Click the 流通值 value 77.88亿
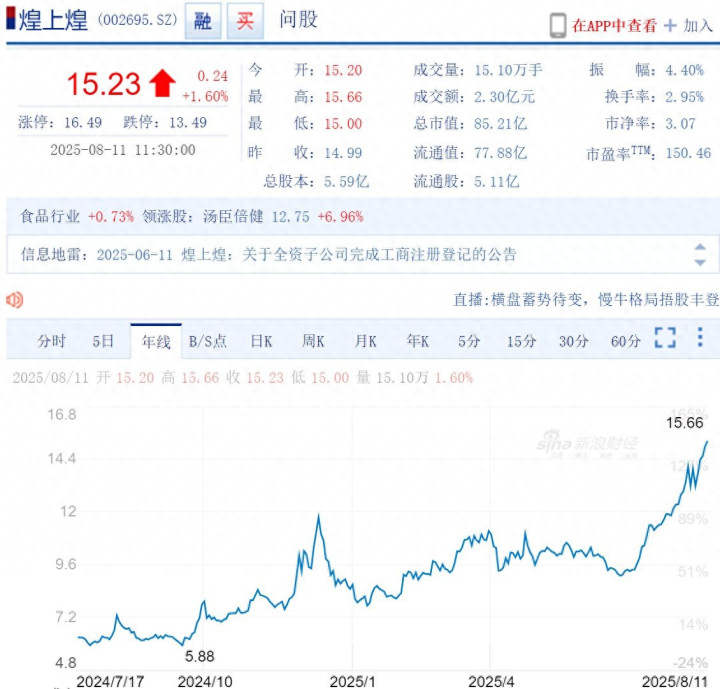This screenshot has width=720, height=689. (501, 153)
